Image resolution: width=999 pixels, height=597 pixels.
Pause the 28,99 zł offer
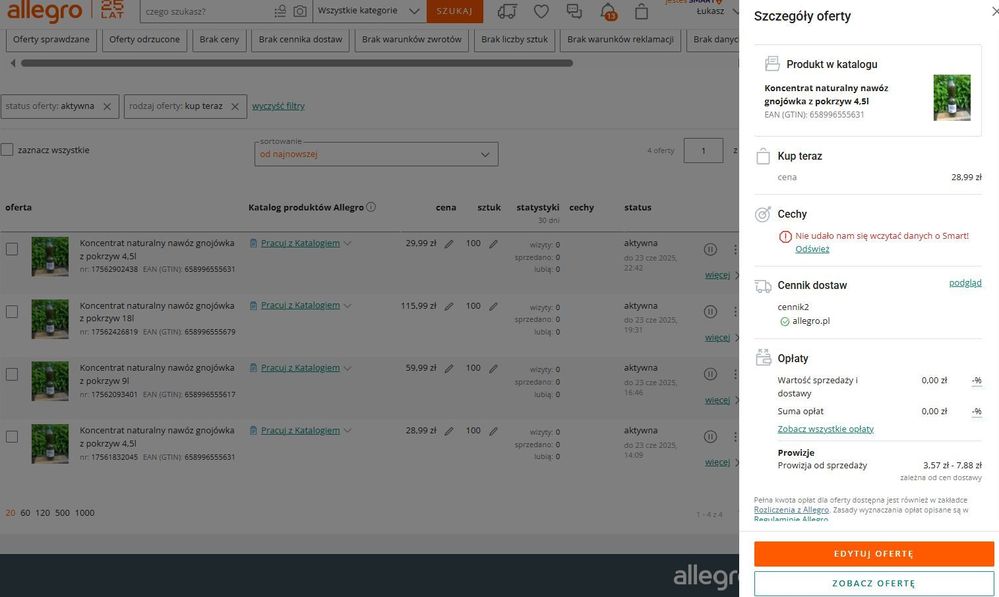pyautogui.click(x=710, y=436)
